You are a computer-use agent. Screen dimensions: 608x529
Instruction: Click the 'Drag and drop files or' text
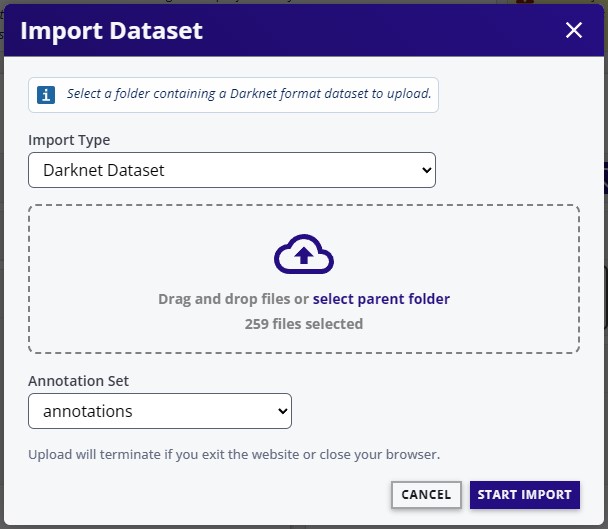coord(233,299)
